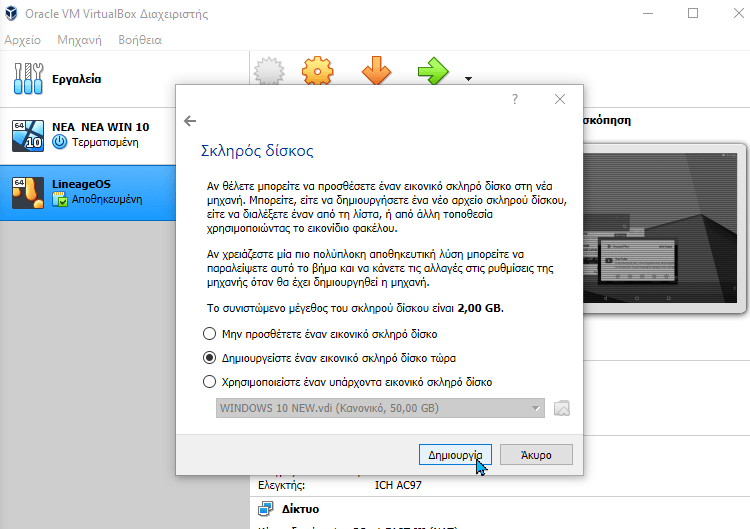The image size is (750, 529).
Task: Expand the Start button dropdown arrow
Action: point(468,79)
